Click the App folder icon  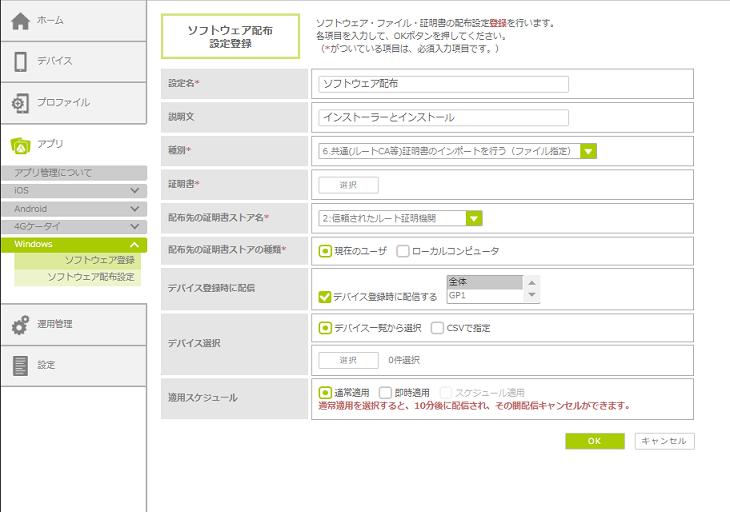20,144
